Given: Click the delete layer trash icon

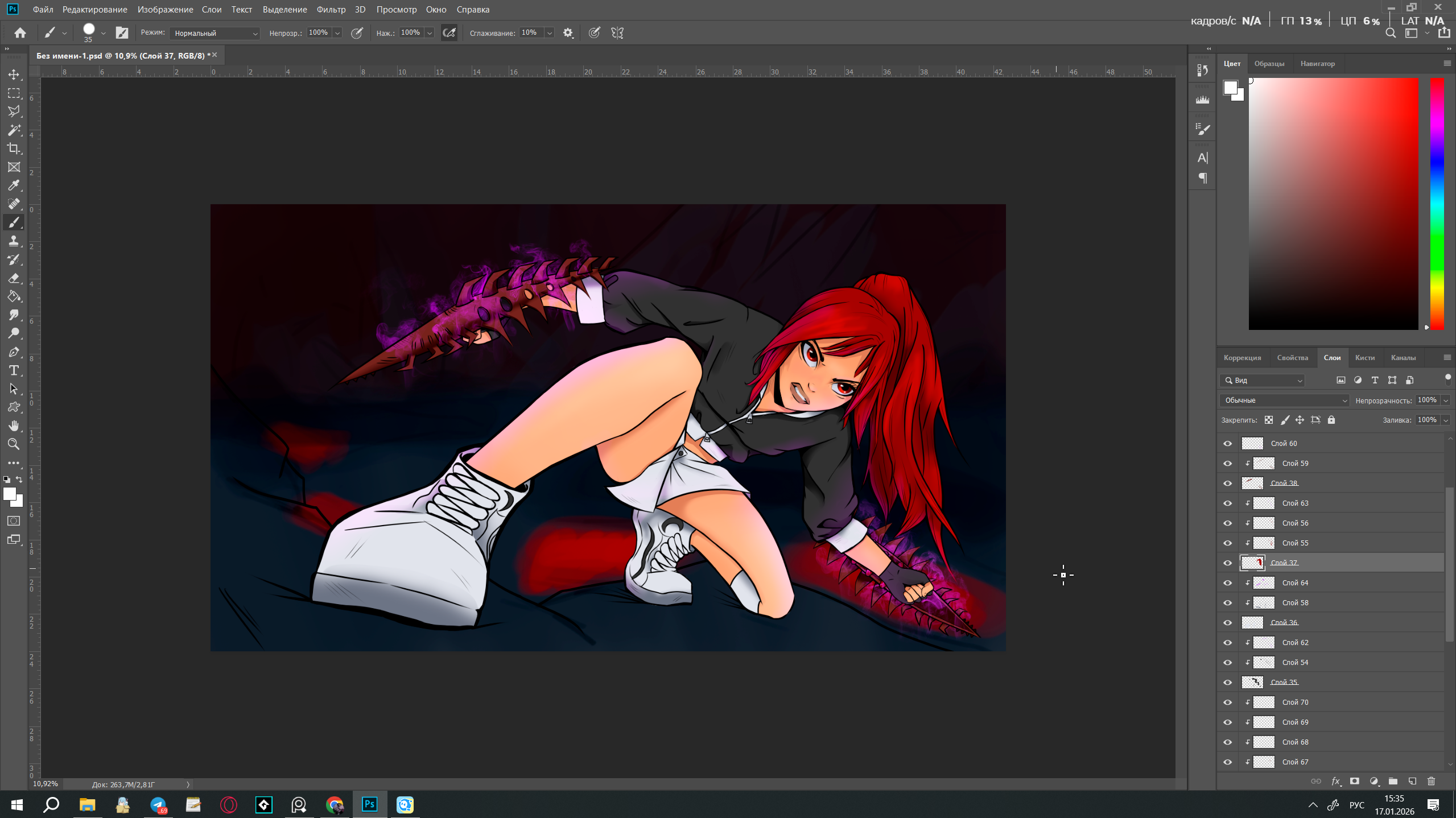Looking at the screenshot, I should click(x=1432, y=781).
